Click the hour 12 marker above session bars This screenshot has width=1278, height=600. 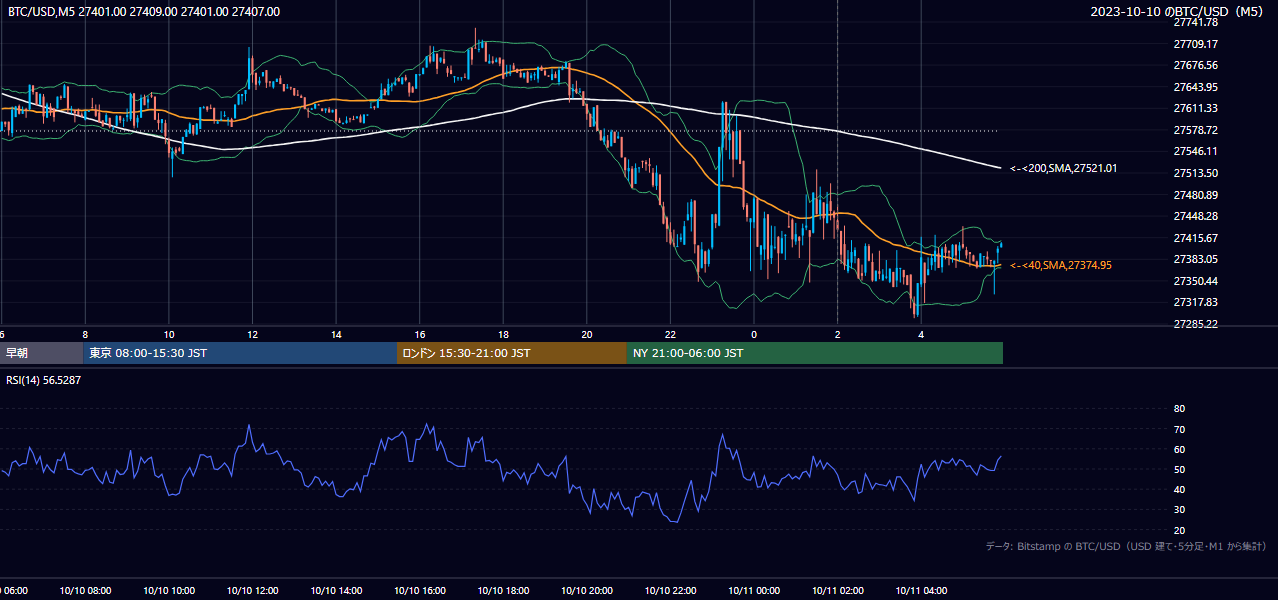(x=252, y=334)
